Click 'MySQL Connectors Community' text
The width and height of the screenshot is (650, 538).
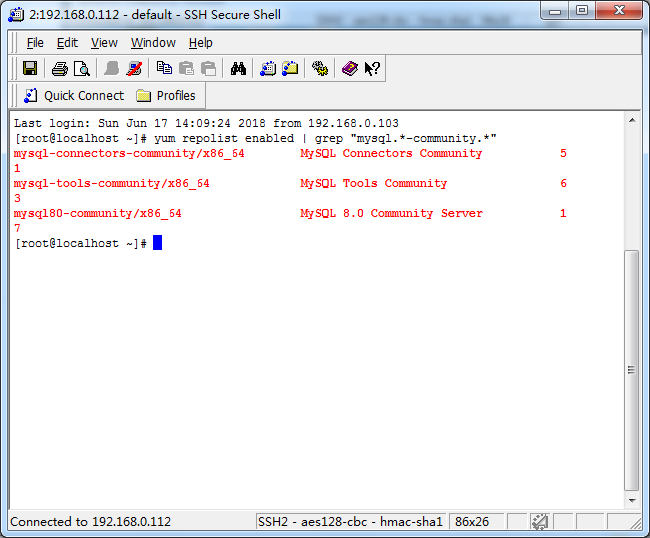391,153
